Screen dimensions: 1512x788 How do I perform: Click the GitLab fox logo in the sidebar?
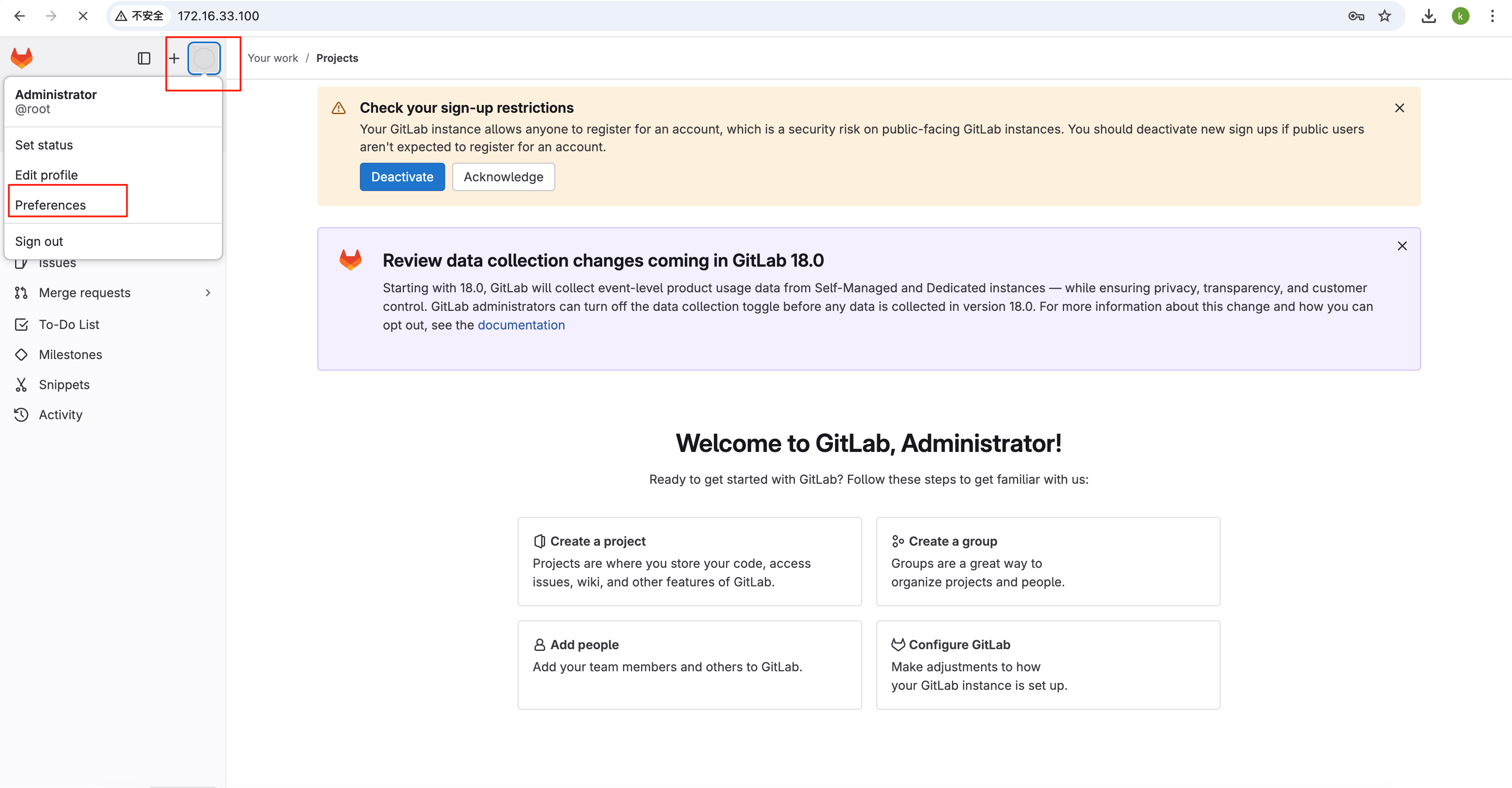click(x=22, y=58)
